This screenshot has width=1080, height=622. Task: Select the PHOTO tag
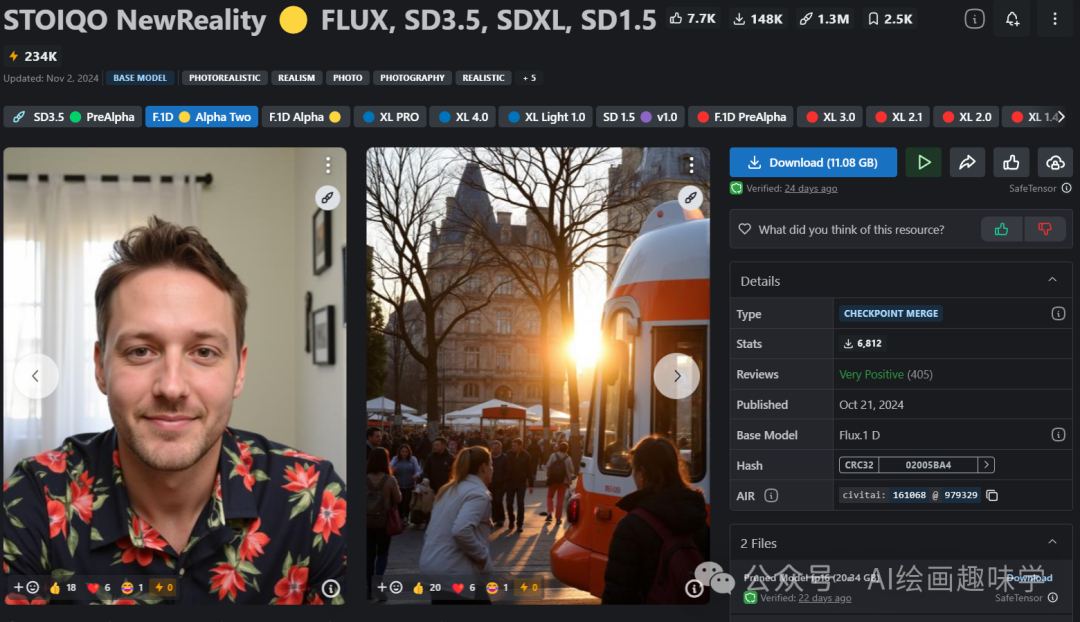347,78
